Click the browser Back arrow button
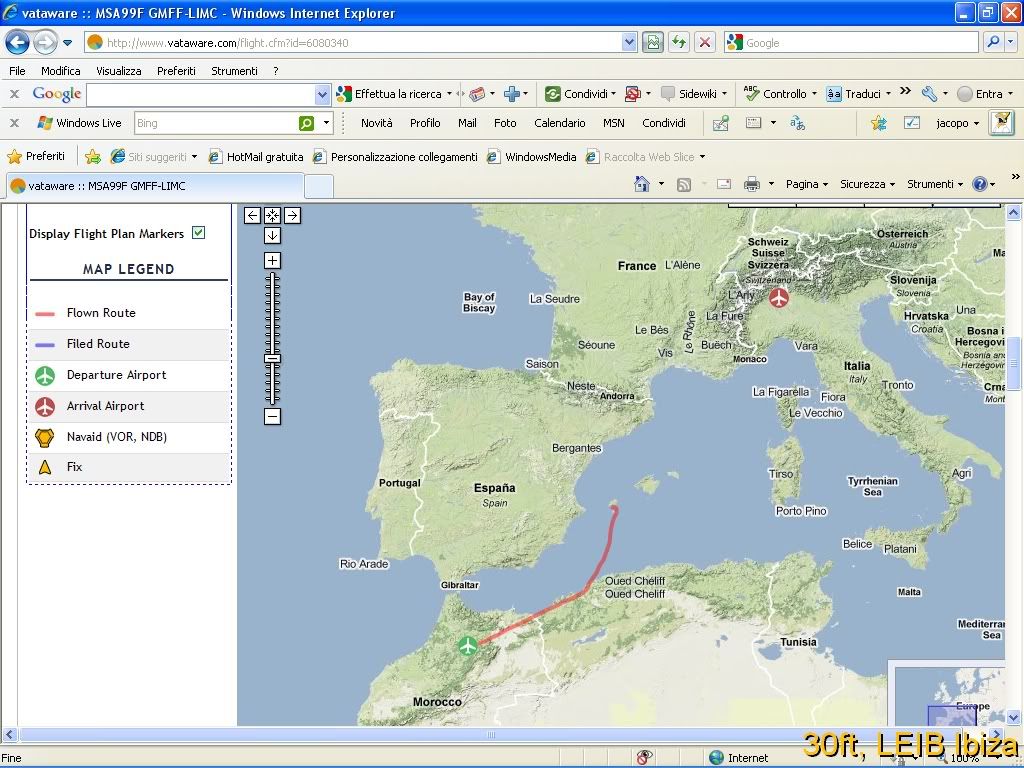The image size is (1024, 768). (18, 43)
